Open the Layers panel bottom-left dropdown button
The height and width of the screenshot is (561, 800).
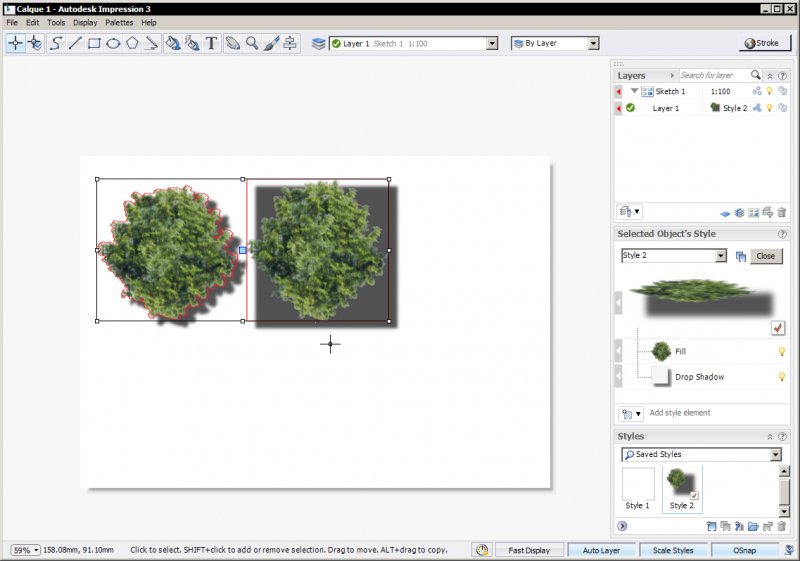[630, 212]
